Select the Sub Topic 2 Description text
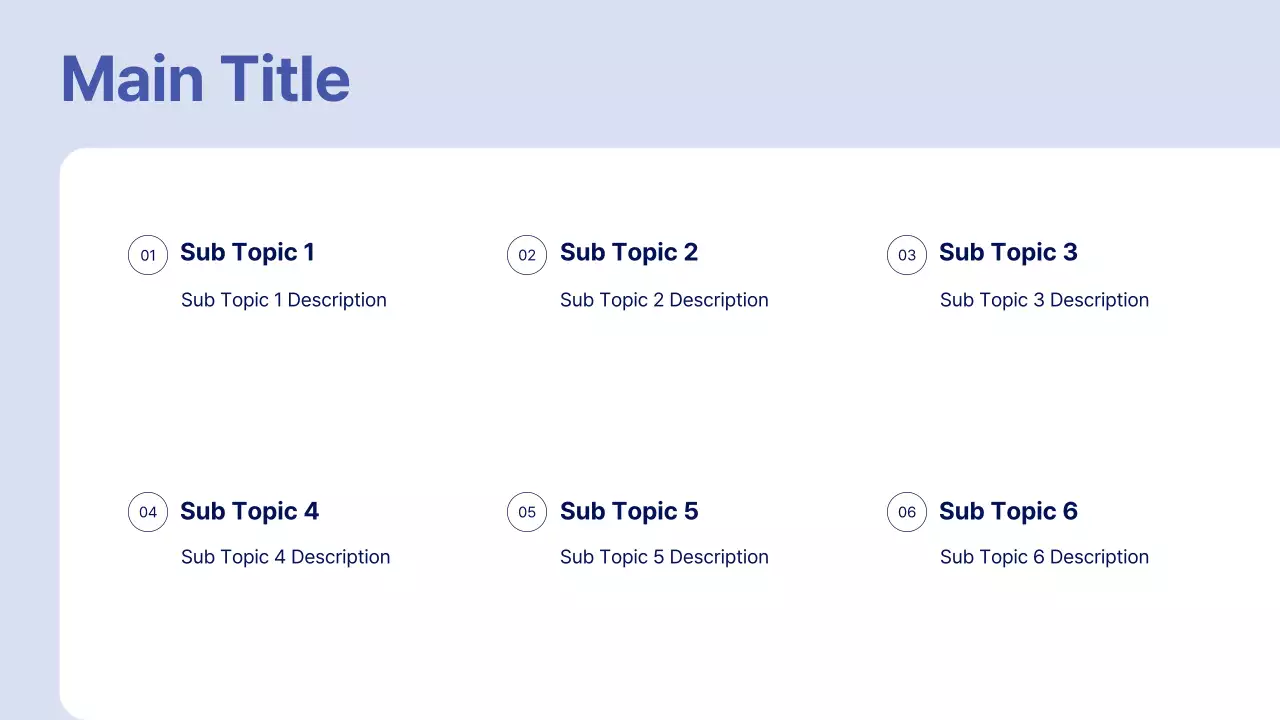 tap(664, 300)
